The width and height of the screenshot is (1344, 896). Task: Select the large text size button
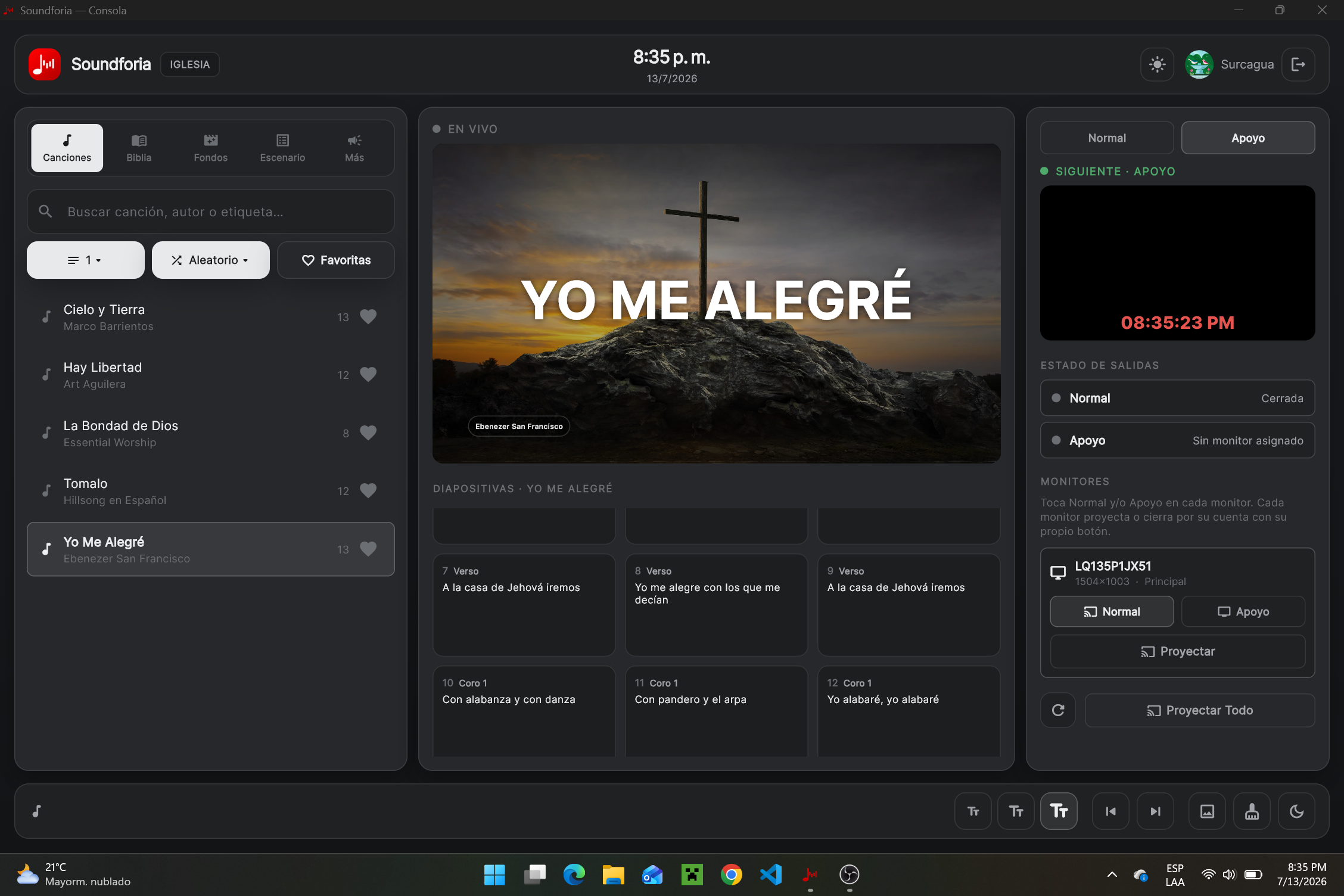point(1059,811)
